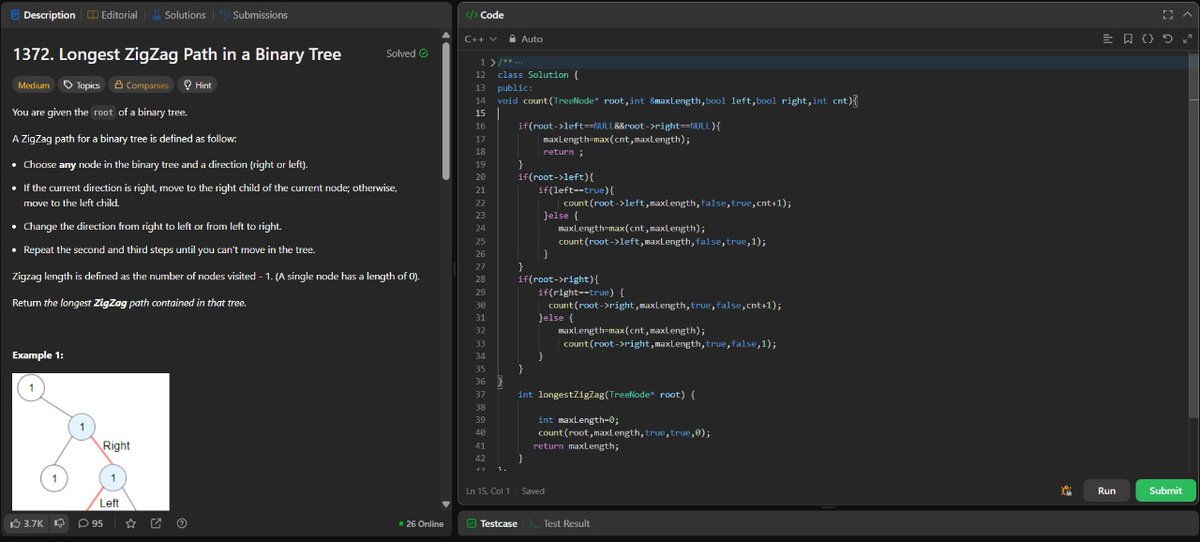The image size is (1200, 542).
Task: Click 'int maxLength=0;' on line 39
Action: coord(579,420)
